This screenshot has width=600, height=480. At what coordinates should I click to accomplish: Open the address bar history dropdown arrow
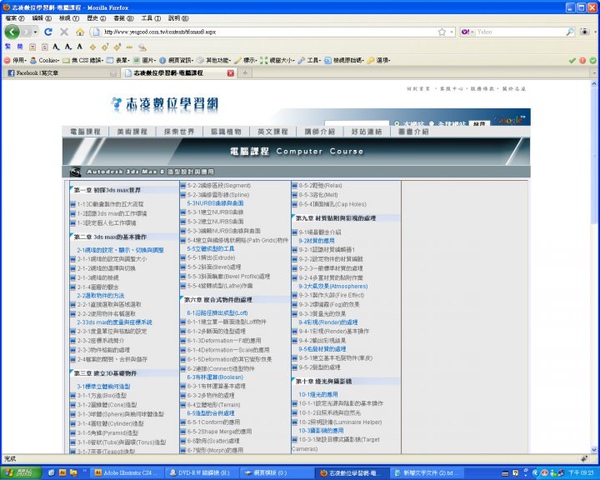point(452,32)
